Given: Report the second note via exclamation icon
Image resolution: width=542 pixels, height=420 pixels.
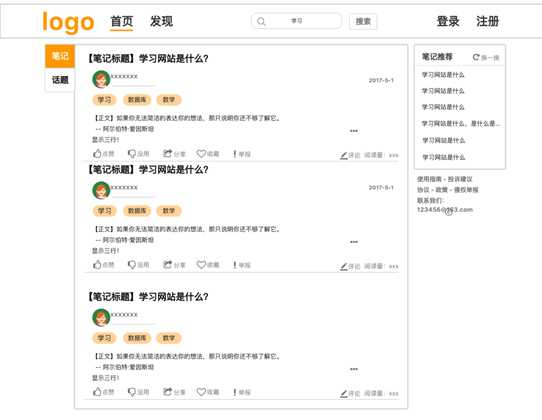Looking at the screenshot, I should [235, 265].
